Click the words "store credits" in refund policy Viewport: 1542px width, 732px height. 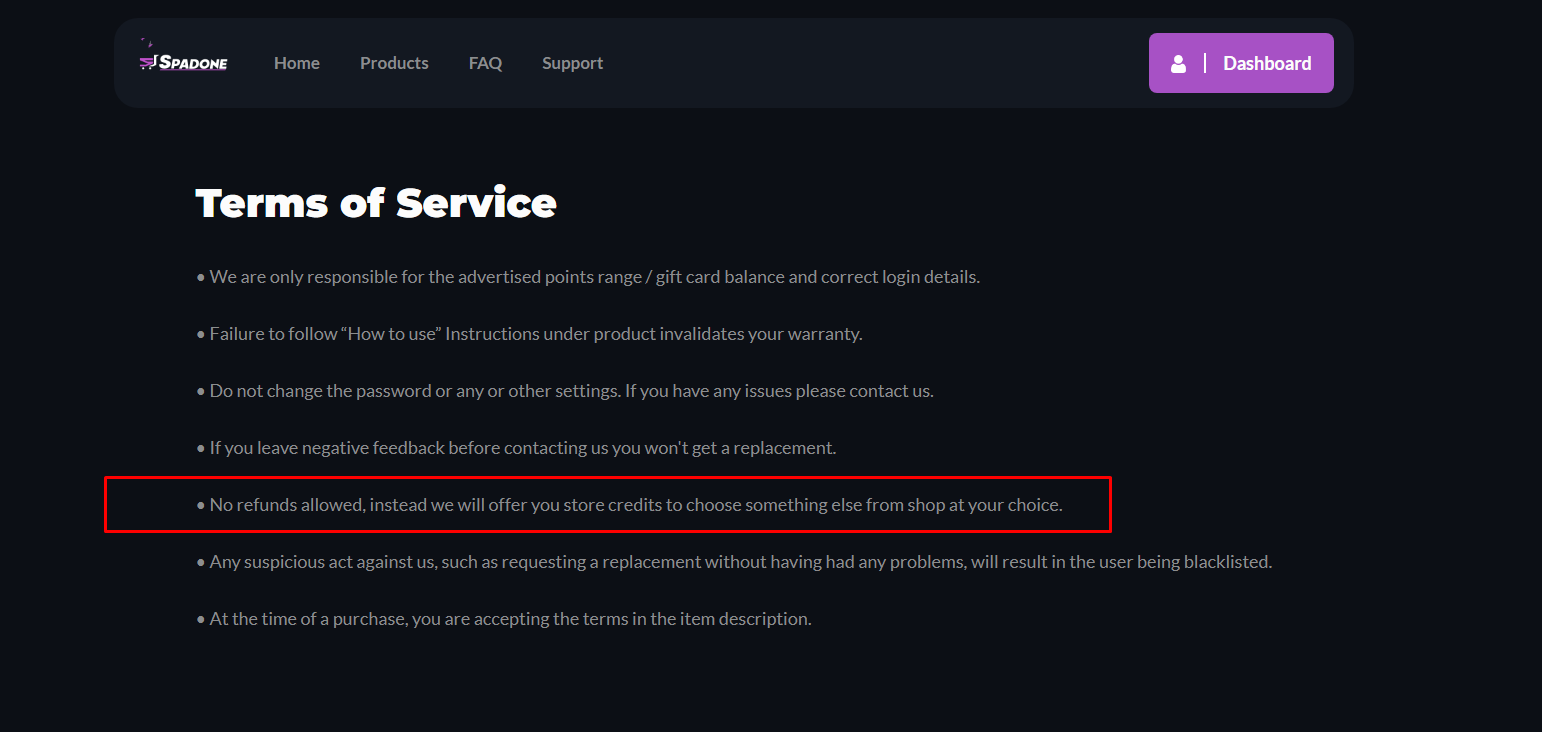[612, 505]
